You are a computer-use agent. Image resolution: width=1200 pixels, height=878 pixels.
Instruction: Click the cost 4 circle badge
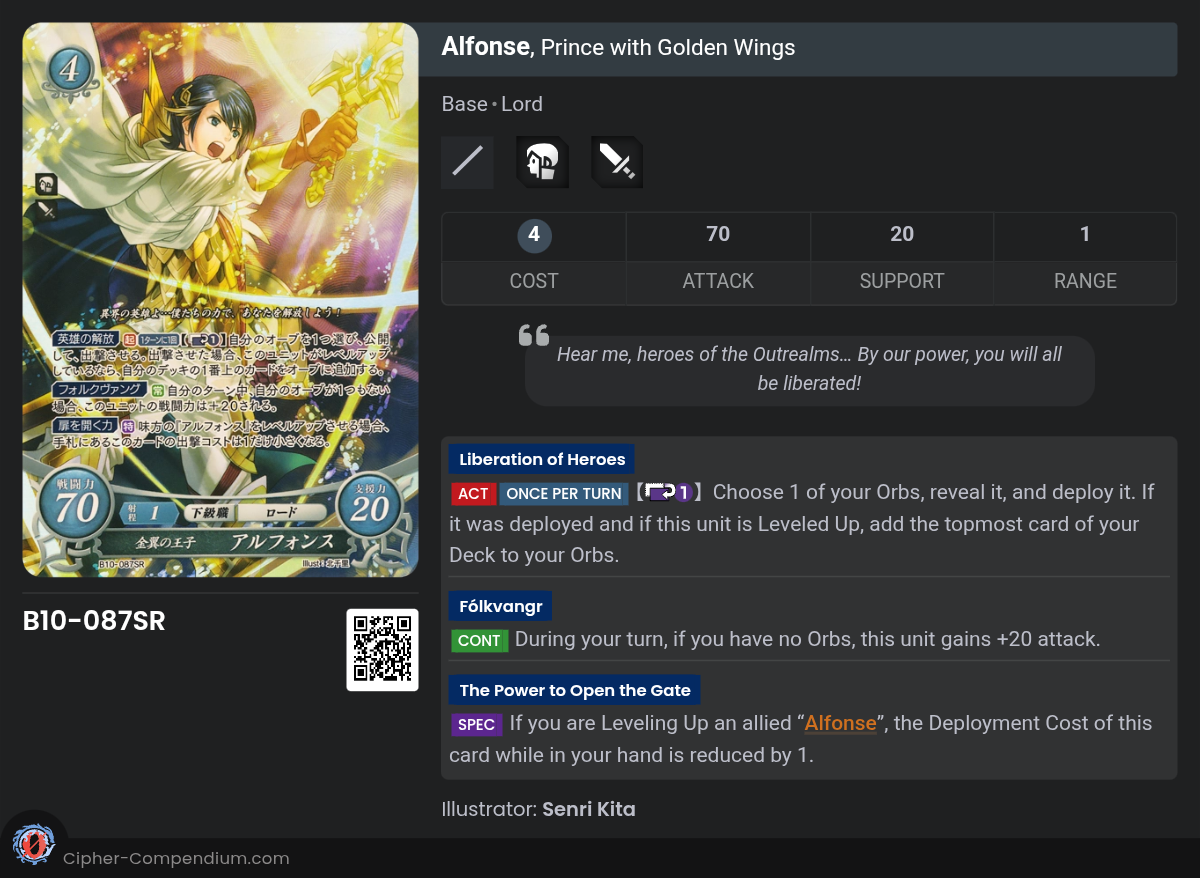point(534,235)
